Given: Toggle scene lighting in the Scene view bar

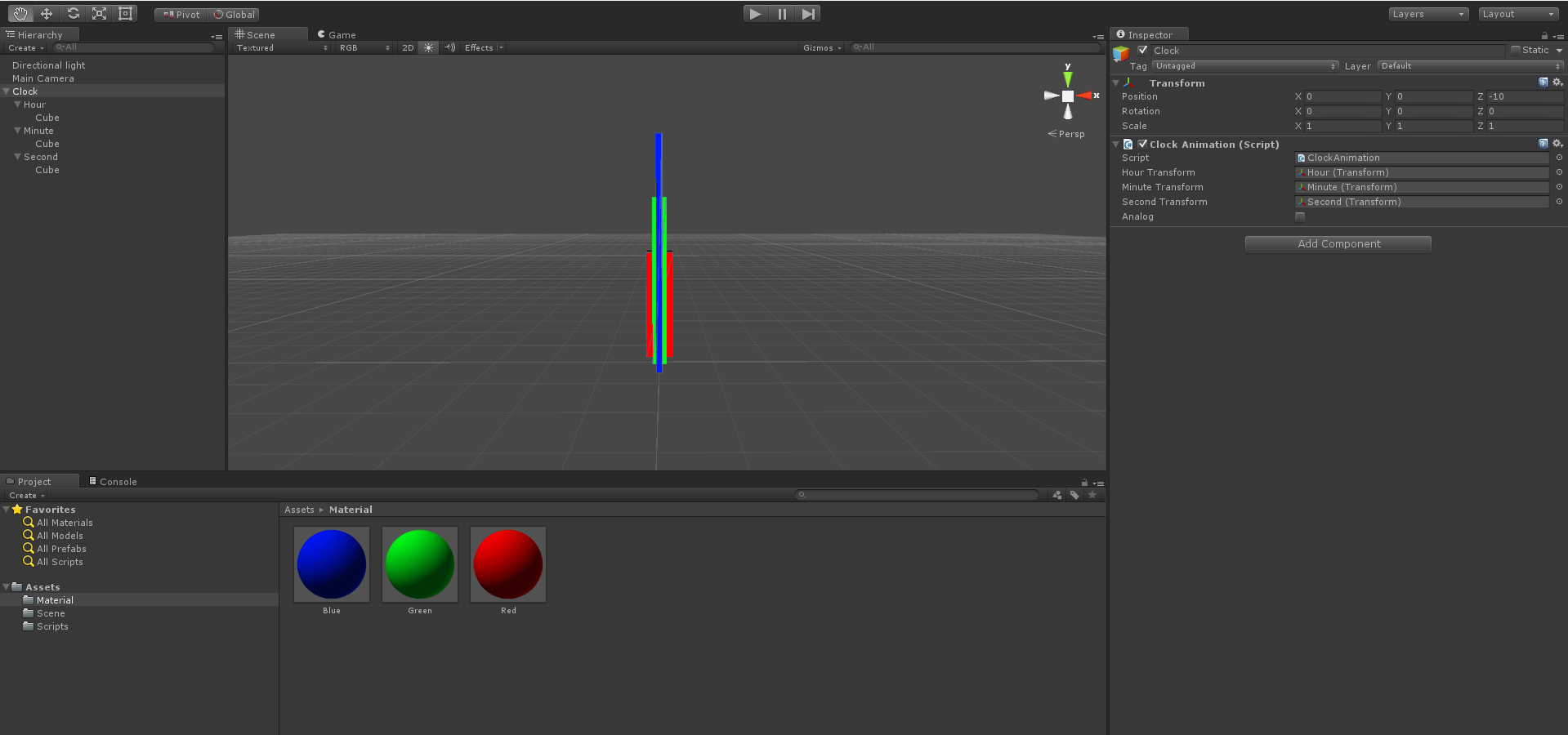Looking at the screenshot, I should click(428, 47).
